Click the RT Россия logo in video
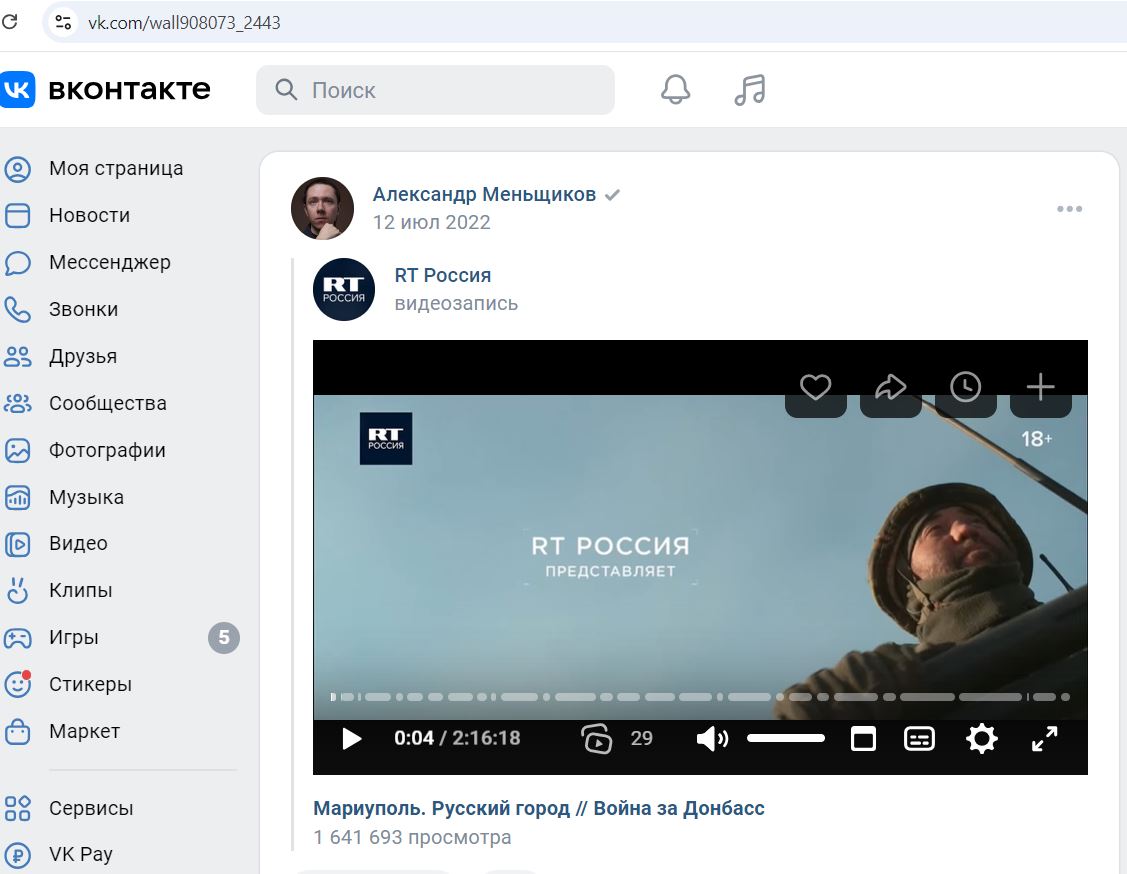Screen dimensions: 1127x874 point(386,438)
